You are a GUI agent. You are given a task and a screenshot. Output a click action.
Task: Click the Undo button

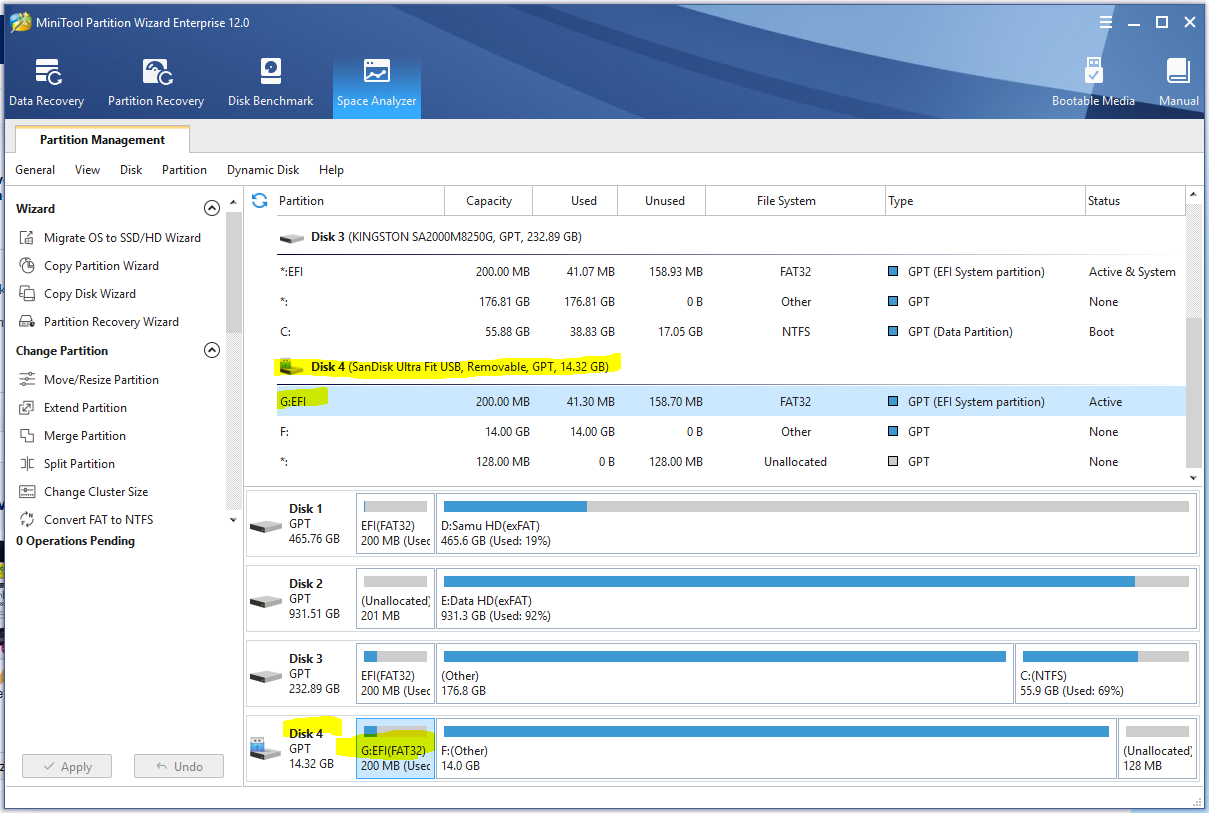[179, 767]
